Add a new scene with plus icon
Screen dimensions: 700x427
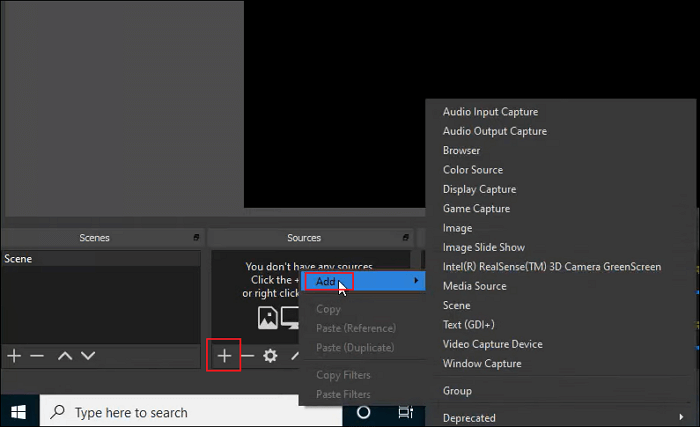point(14,355)
